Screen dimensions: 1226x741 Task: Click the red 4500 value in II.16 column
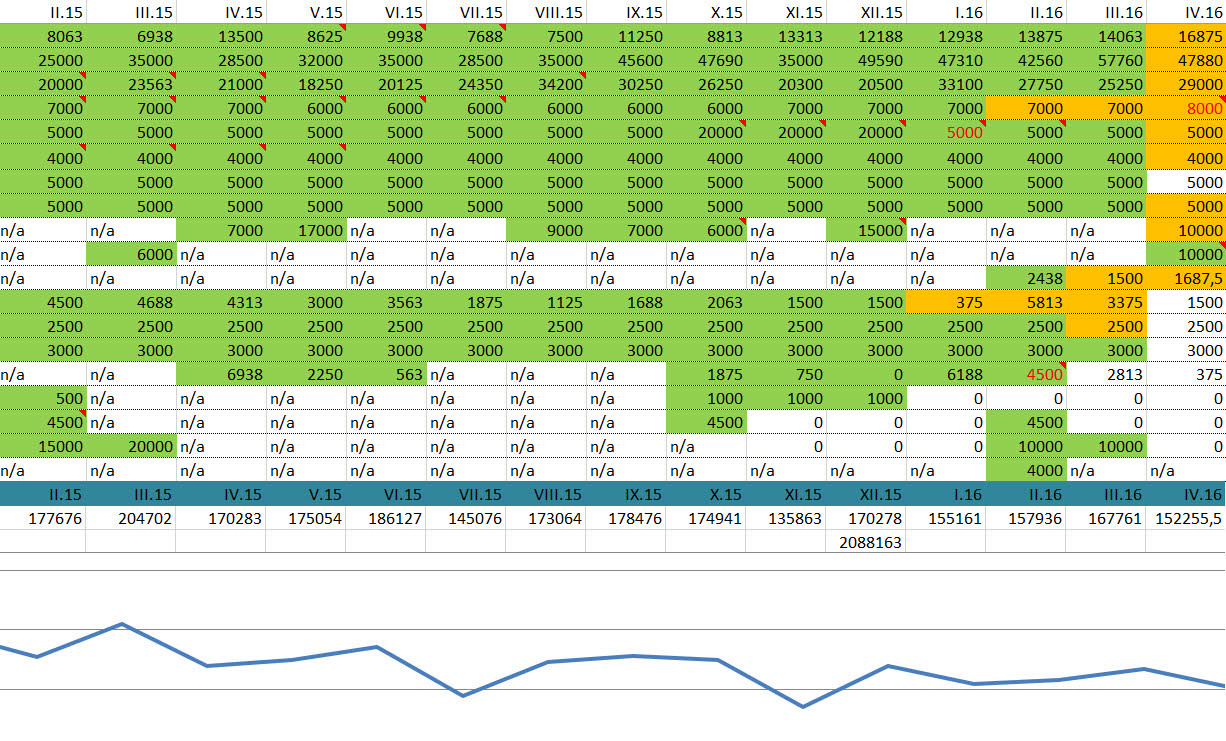(x=1026, y=375)
